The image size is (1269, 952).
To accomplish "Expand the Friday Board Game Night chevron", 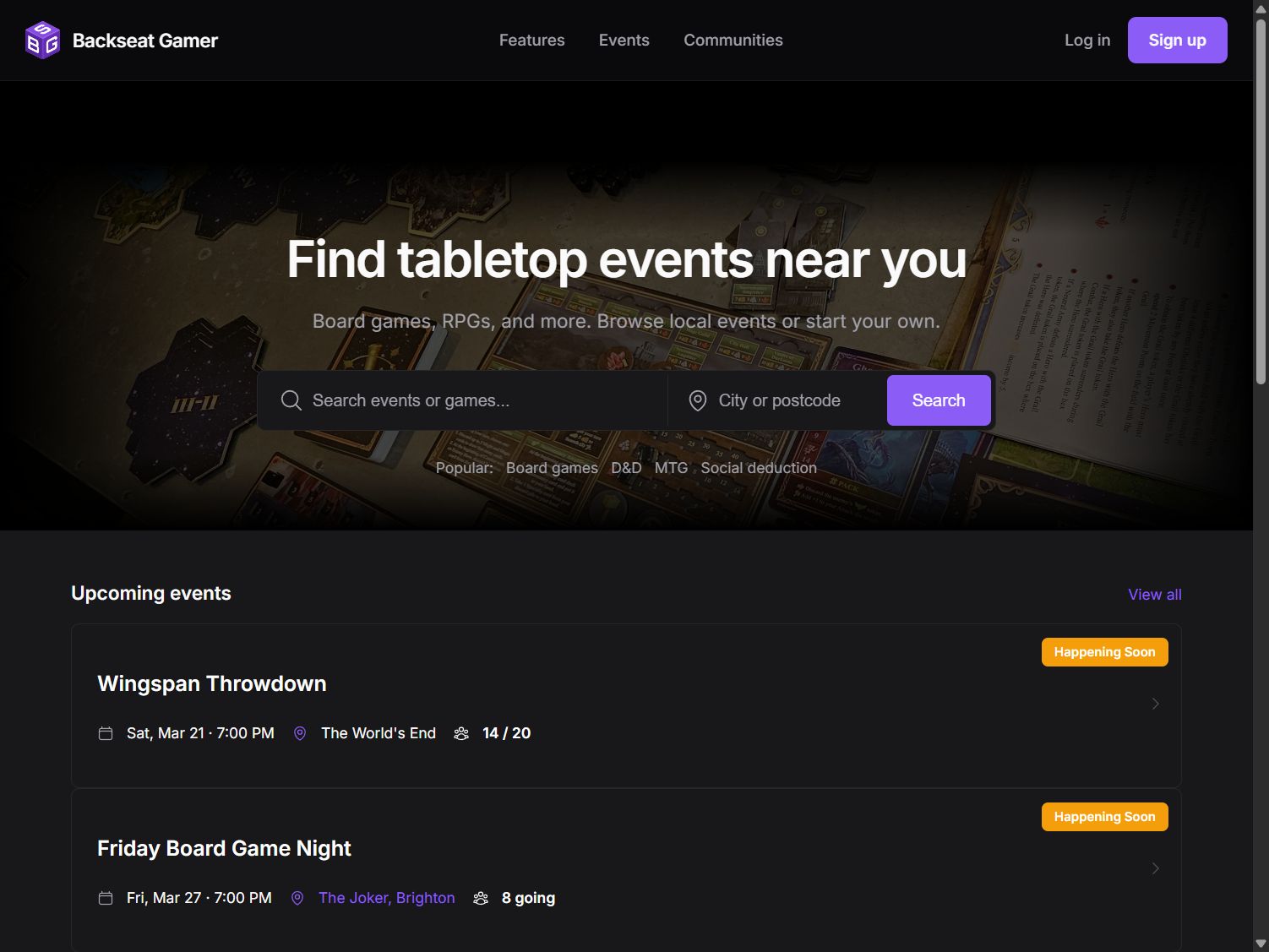I will (x=1156, y=868).
